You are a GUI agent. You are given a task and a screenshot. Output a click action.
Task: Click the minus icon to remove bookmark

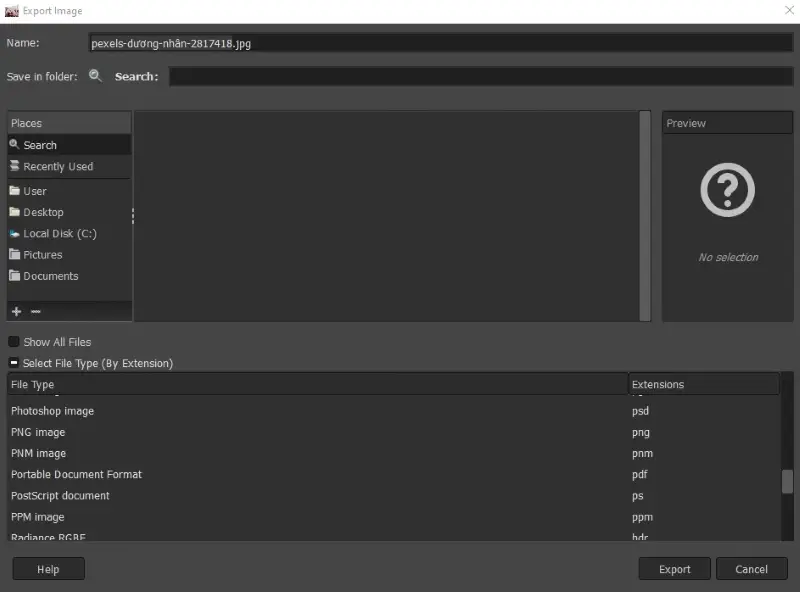36,311
